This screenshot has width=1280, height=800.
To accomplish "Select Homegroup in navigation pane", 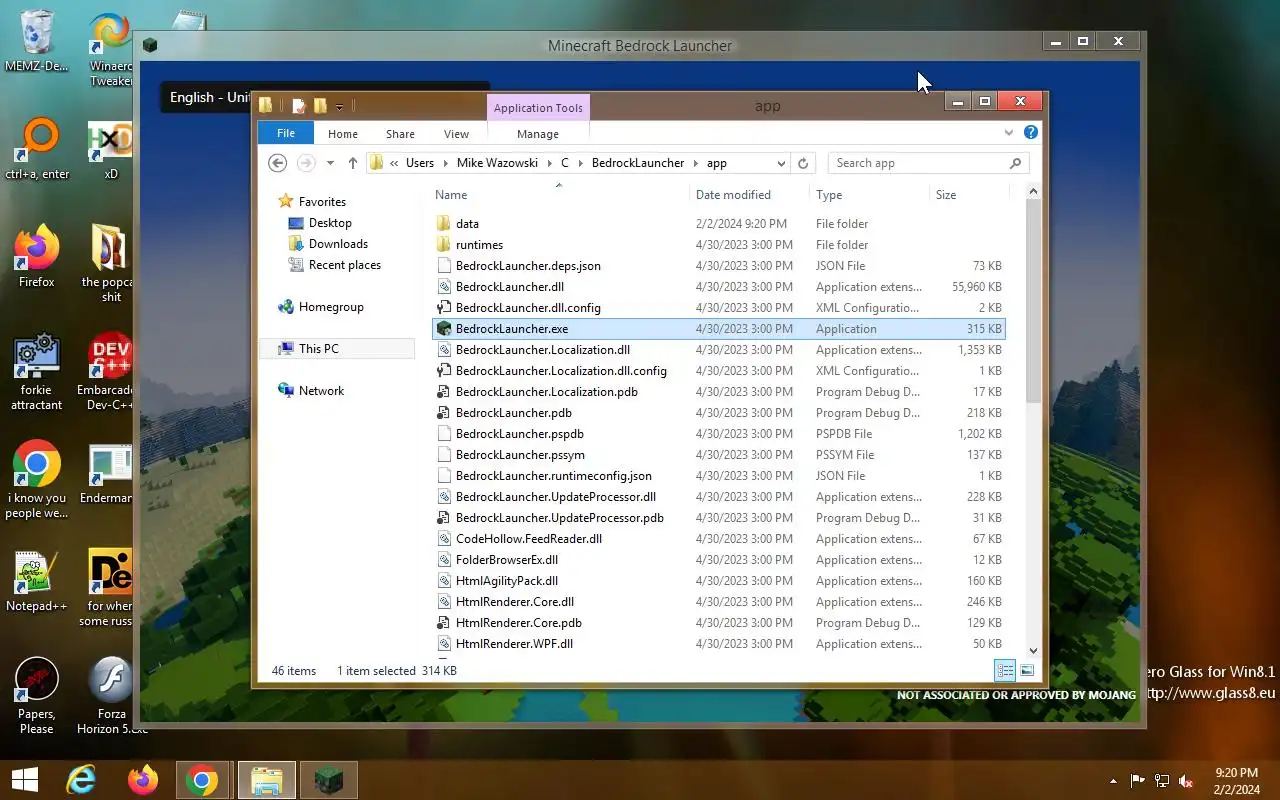I will (331, 307).
